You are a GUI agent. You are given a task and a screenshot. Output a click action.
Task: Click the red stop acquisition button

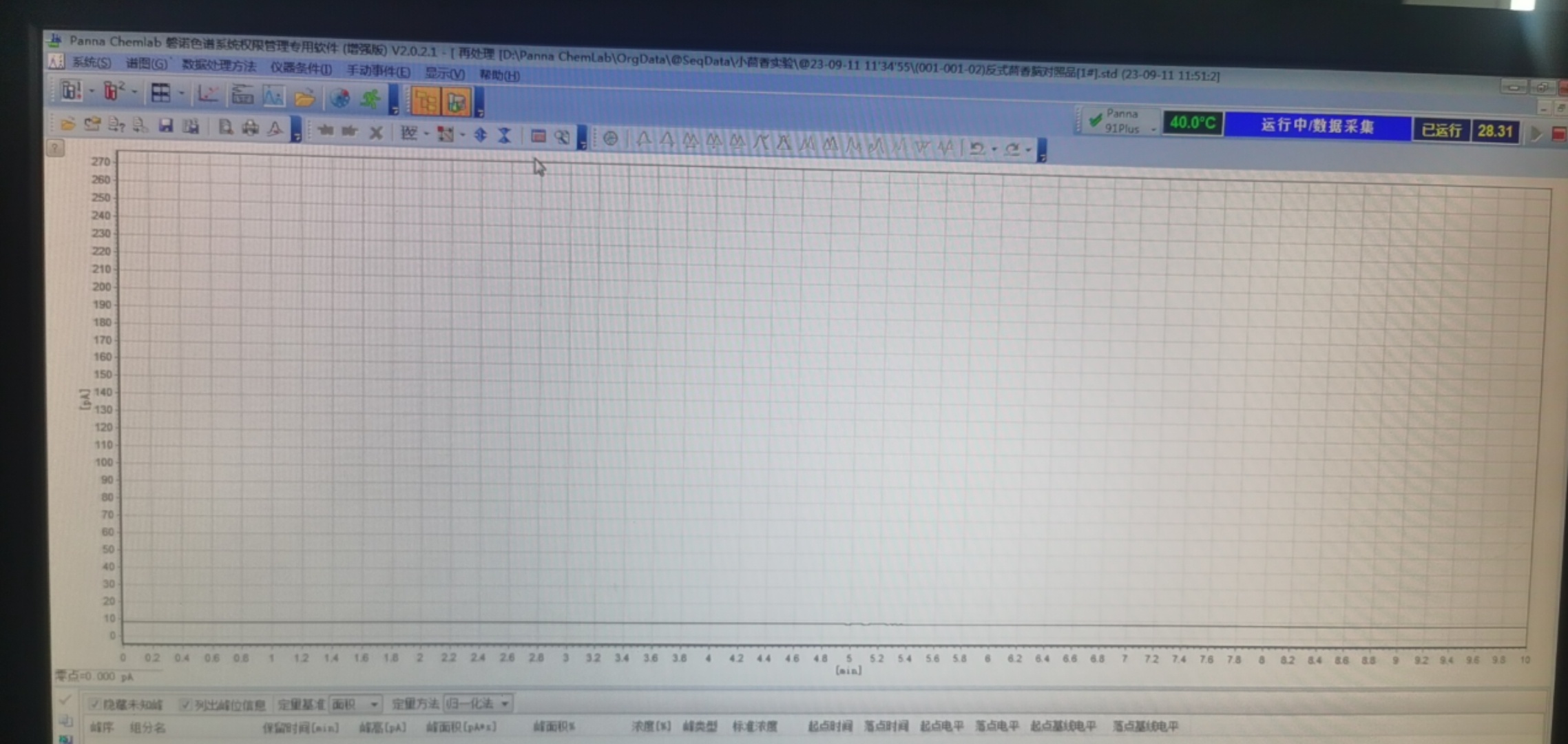(x=1558, y=134)
